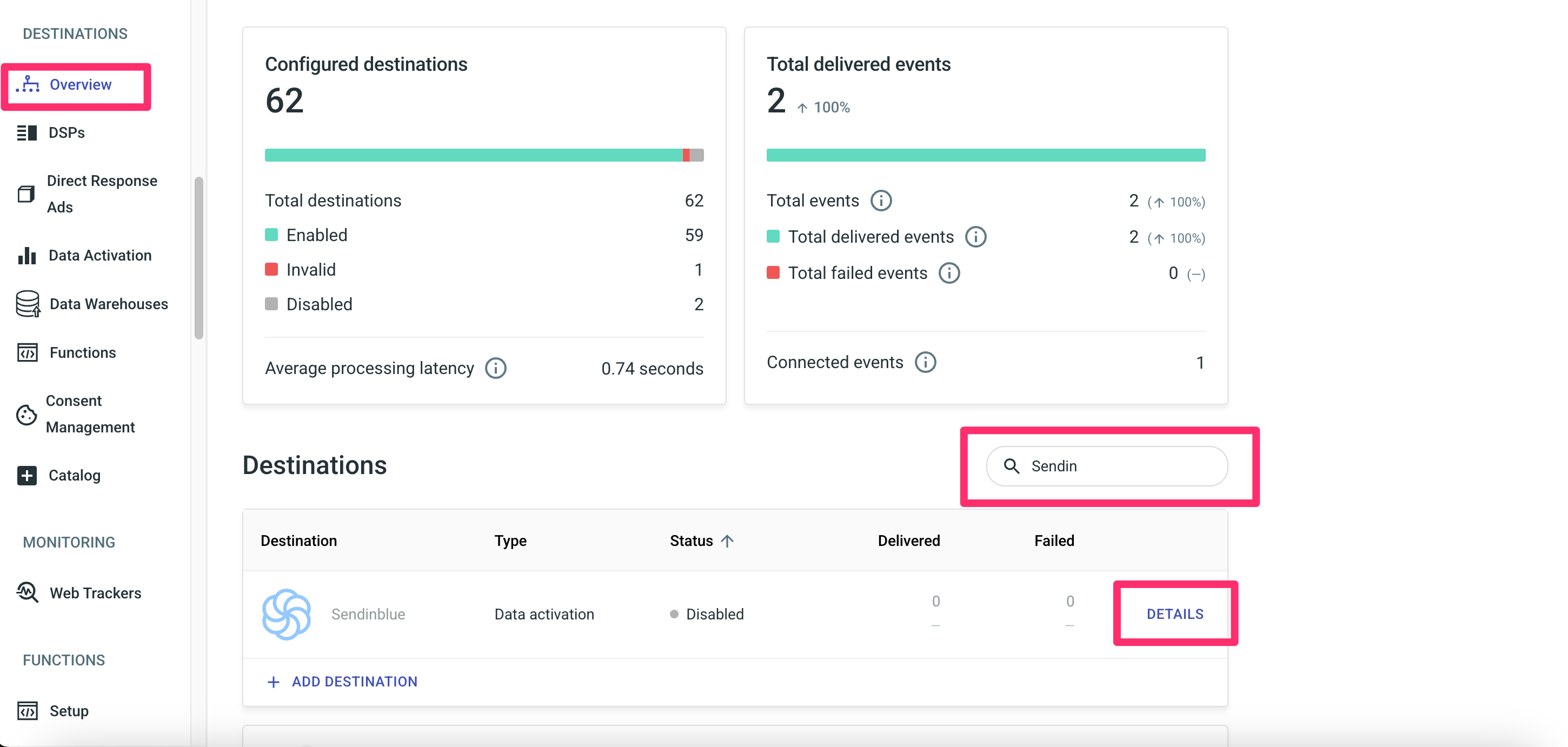The image size is (1568, 747).
Task: Click the Connected events info icon
Action: tap(925, 363)
